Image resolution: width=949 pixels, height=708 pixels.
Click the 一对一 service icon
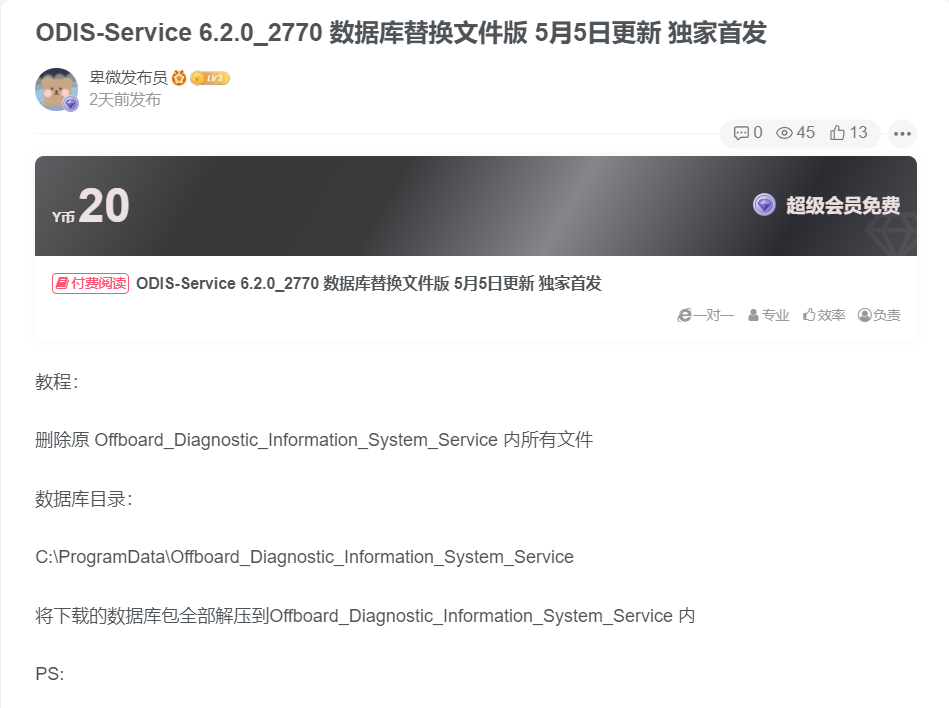705,315
